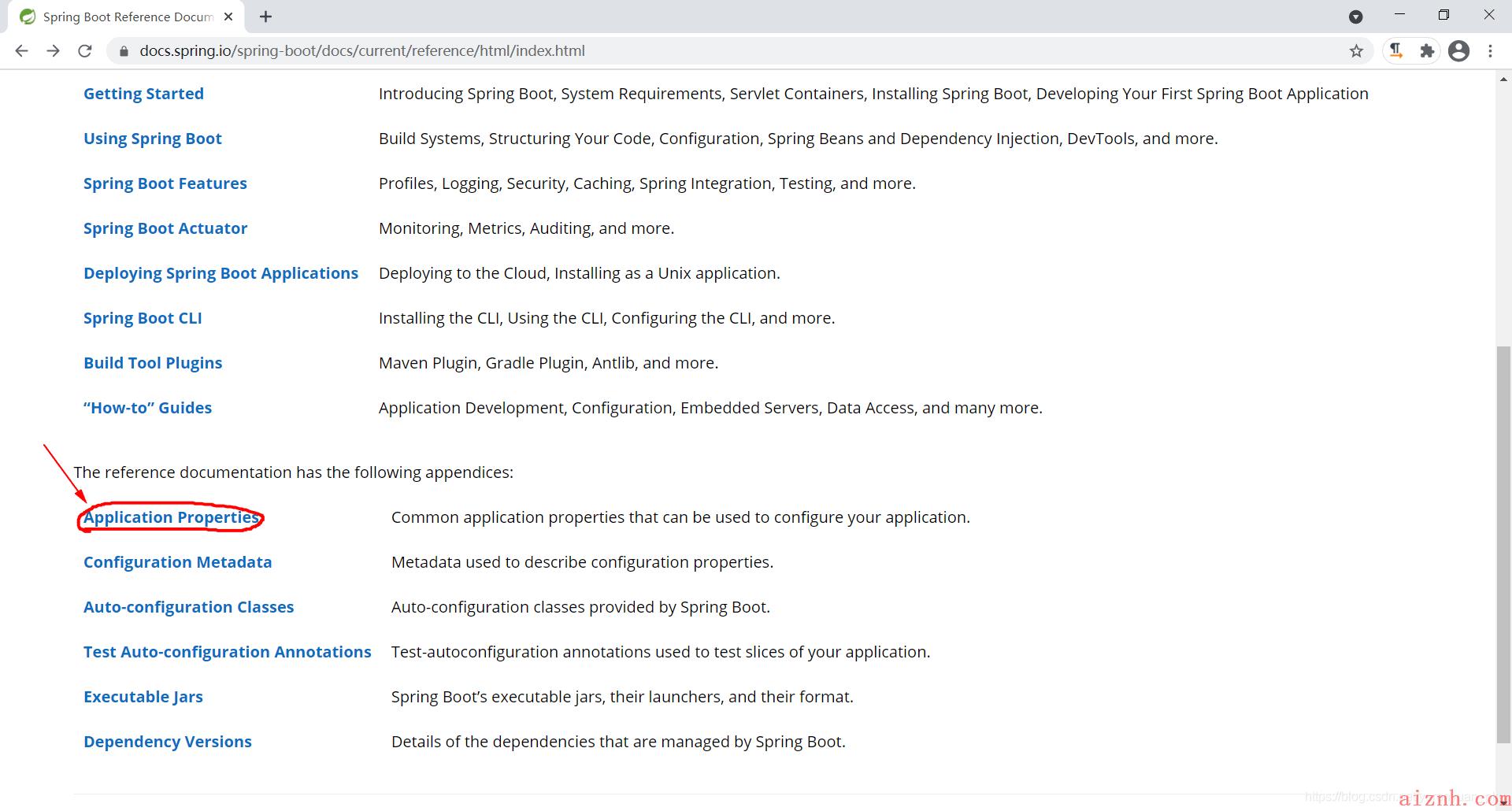Viewport: 1512px width, 811px height.
Task: Click text 'Deploying to the Cloud, Installing as a Unix application.'
Action: 579,273
